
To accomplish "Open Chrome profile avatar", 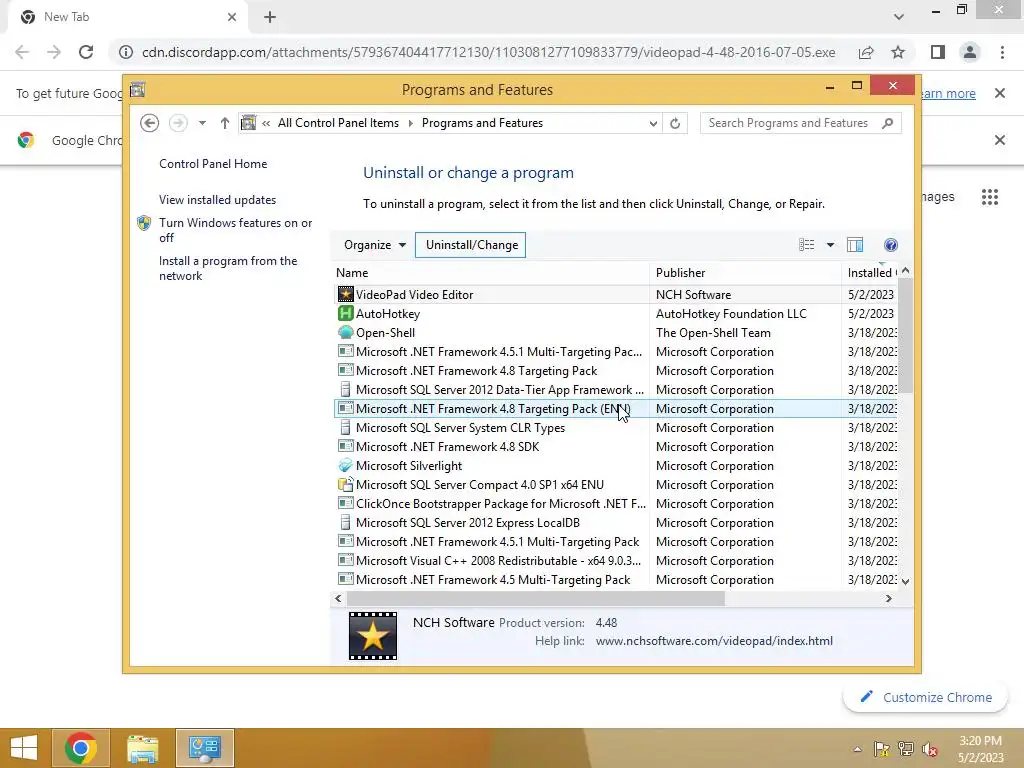I will click(970, 52).
